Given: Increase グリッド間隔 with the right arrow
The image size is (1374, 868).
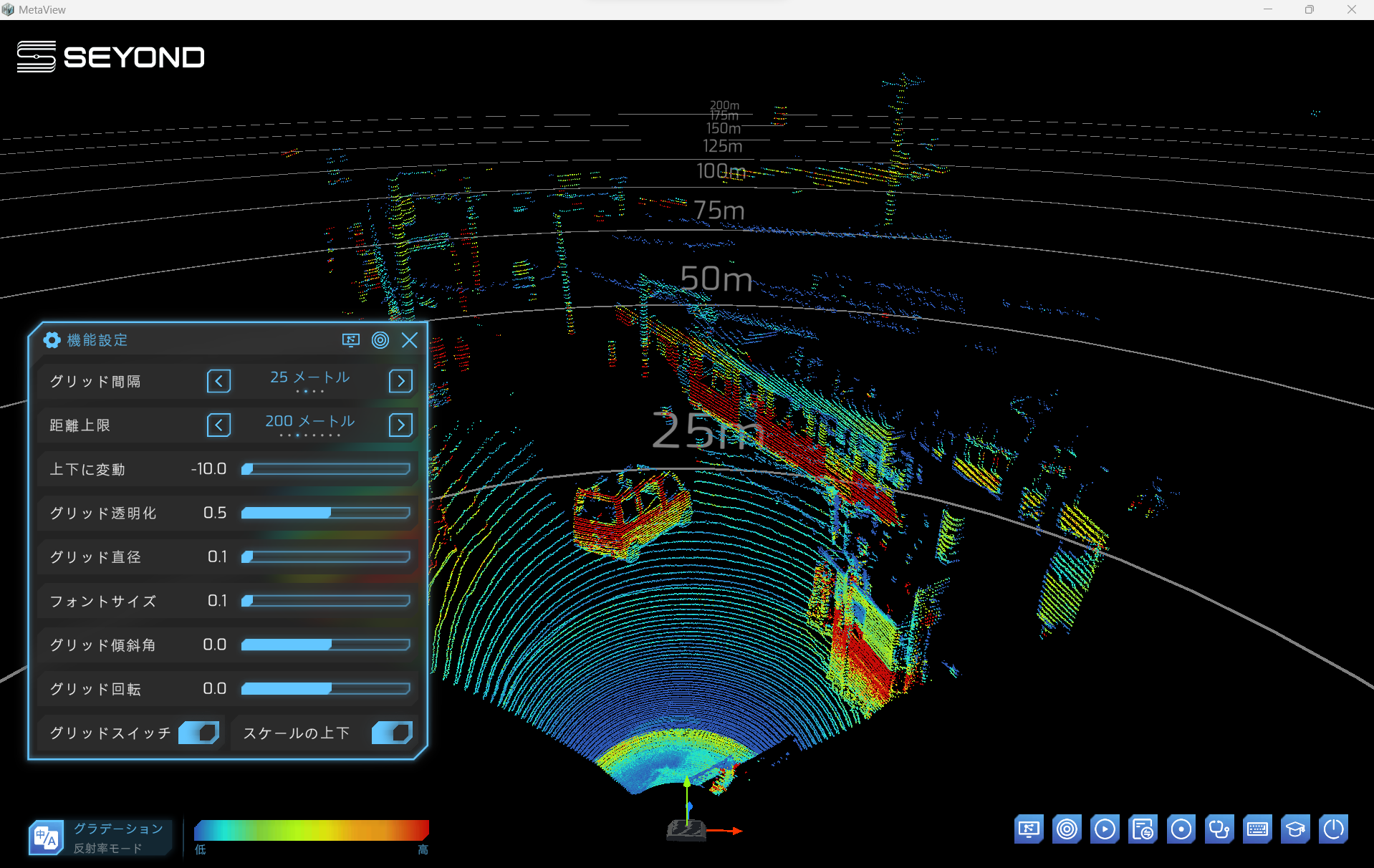Looking at the screenshot, I should point(400,381).
